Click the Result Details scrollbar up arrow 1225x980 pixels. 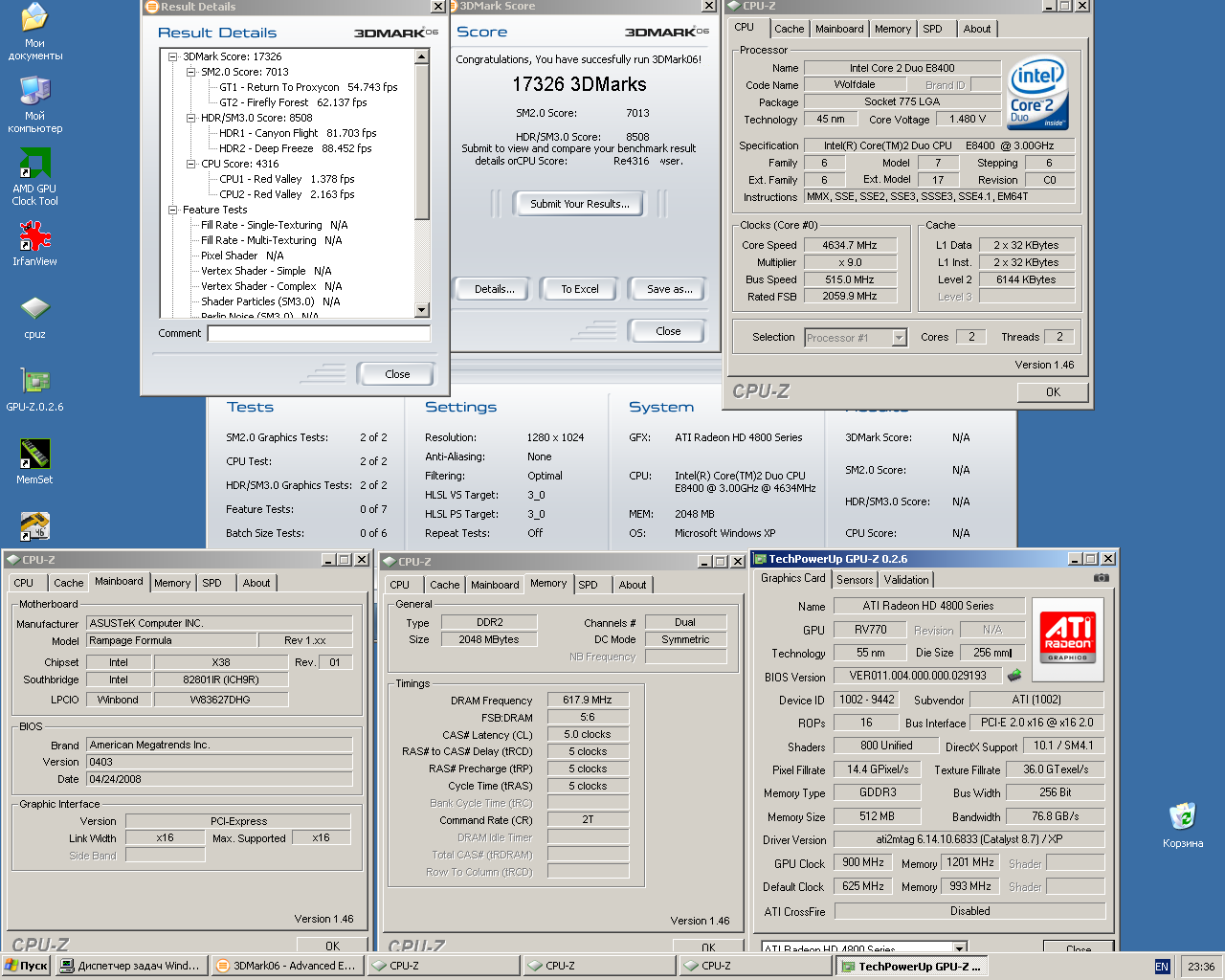tap(422, 57)
